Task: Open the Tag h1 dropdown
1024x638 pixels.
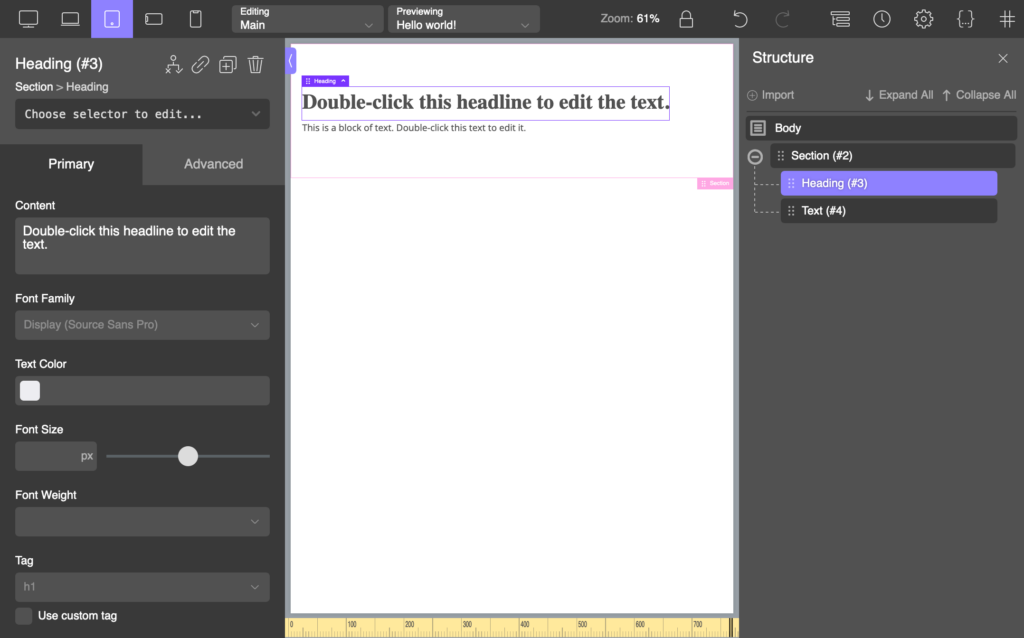Action: 142,586
